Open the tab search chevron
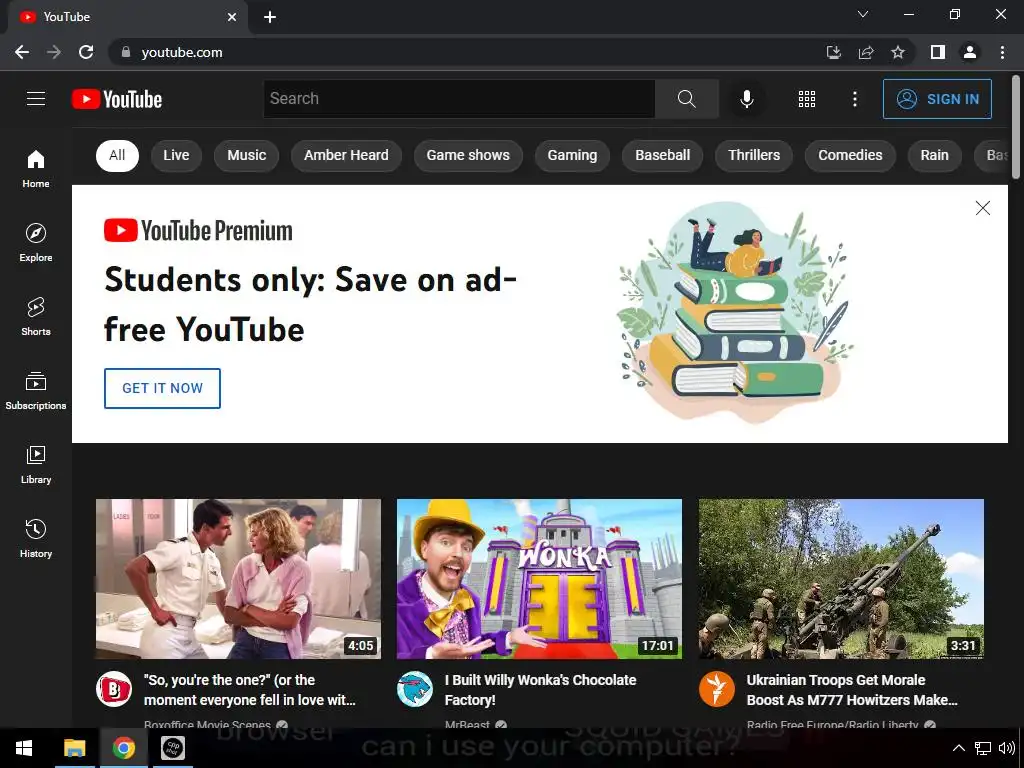Screen dimensions: 1024x768 [x=863, y=14]
